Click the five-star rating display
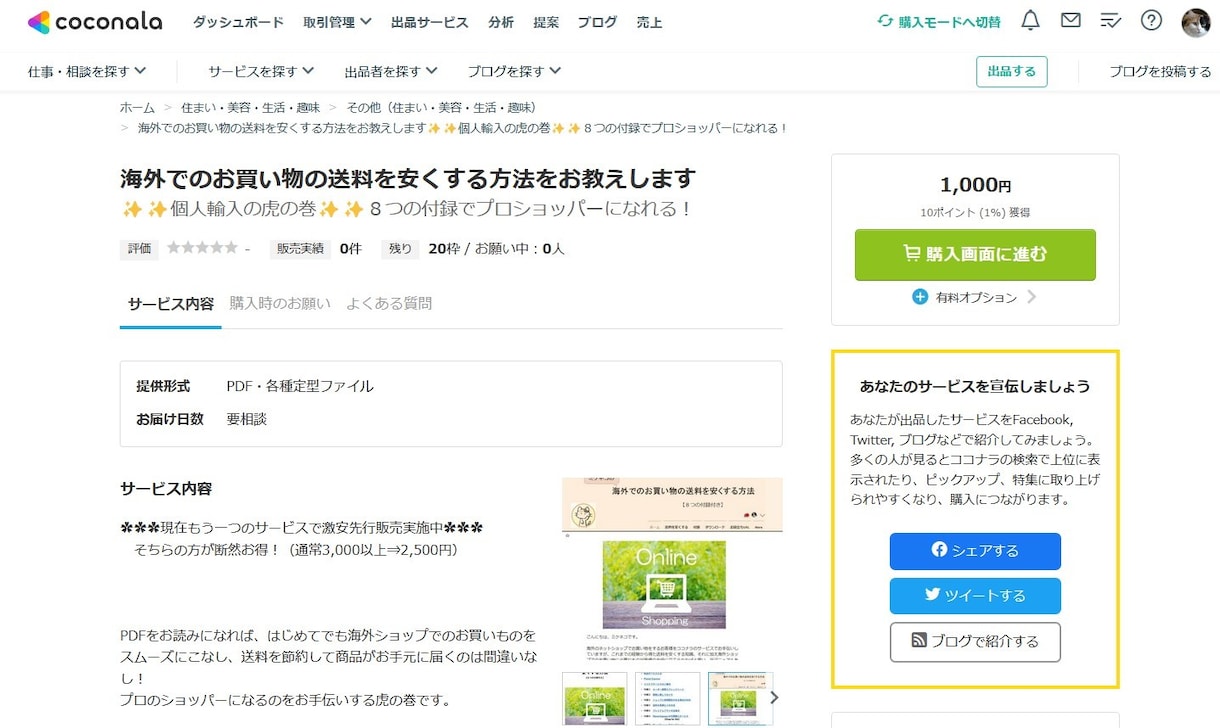The width and height of the screenshot is (1220, 728). [202, 248]
